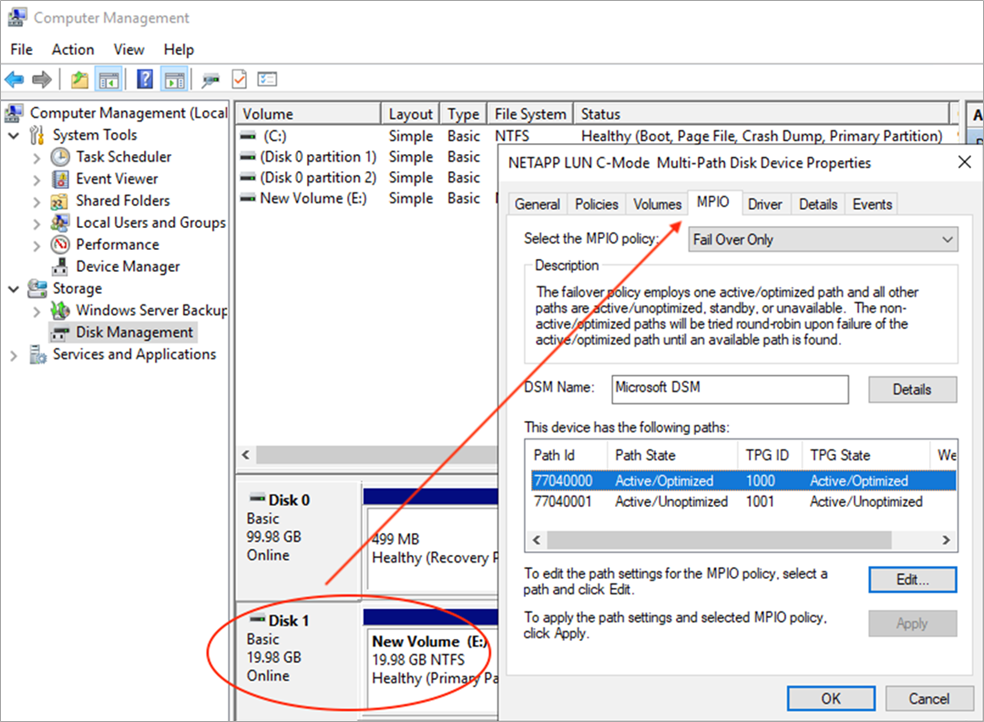The image size is (984, 722).
Task: Click the DSM Name text field
Action: coord(730,389)
